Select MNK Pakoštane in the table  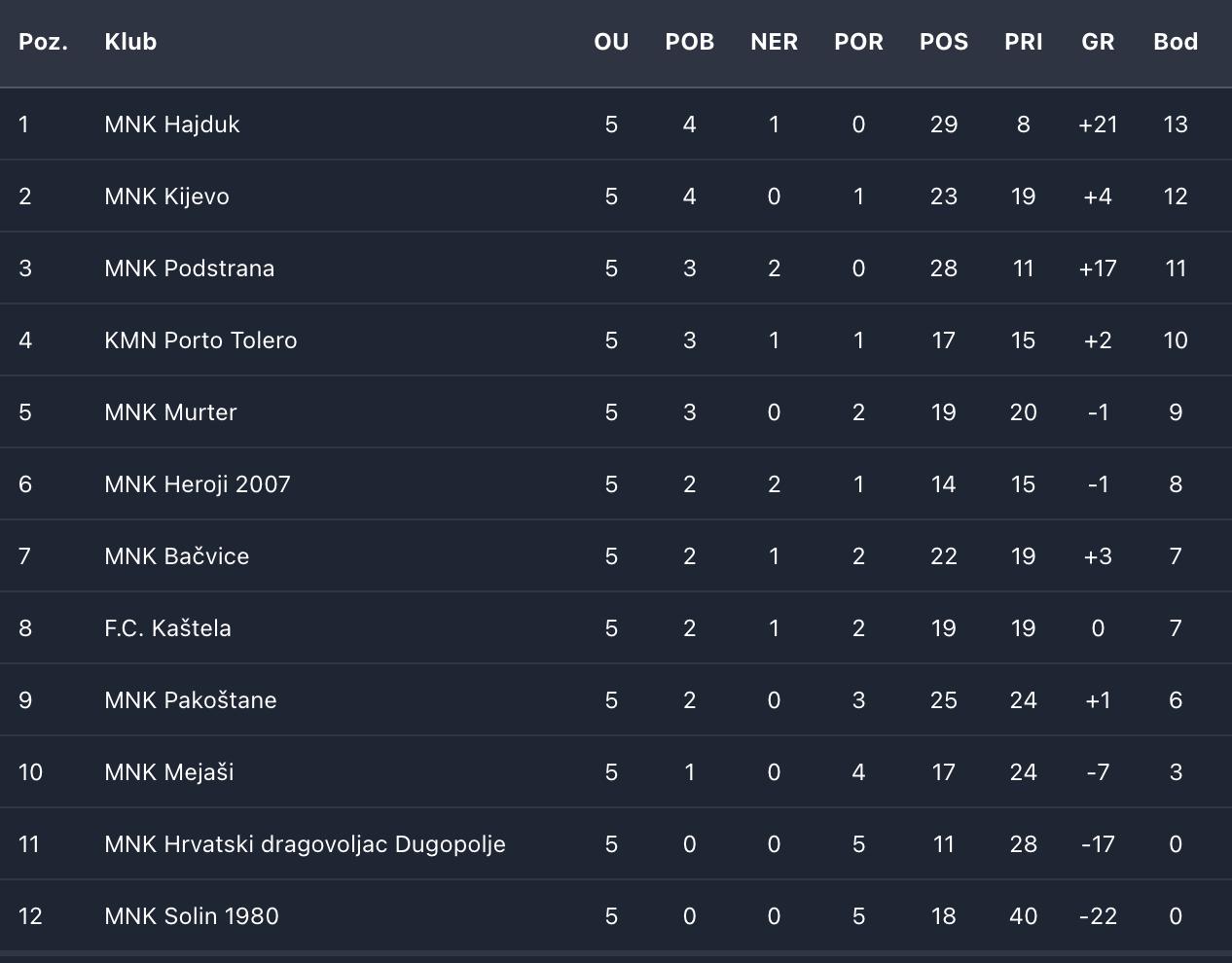pyautogui.click(x=190, y=700)
